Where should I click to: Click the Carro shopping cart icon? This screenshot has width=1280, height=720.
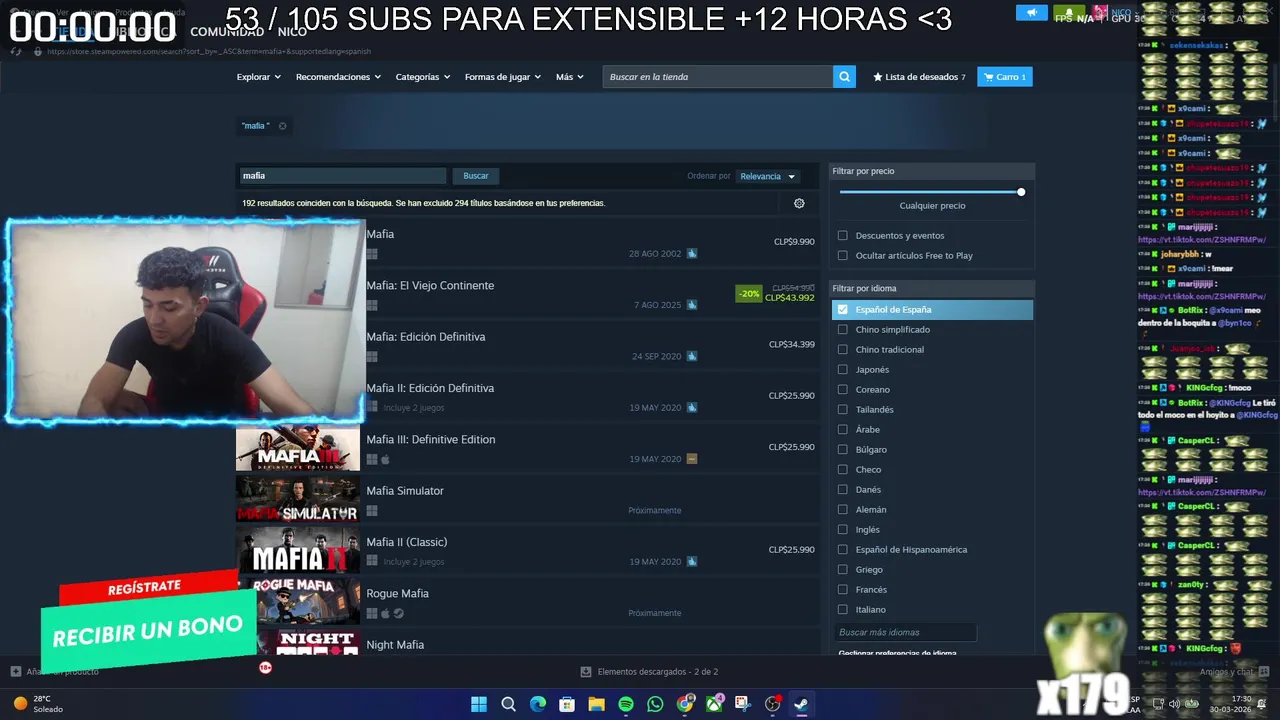click(989, 77)
